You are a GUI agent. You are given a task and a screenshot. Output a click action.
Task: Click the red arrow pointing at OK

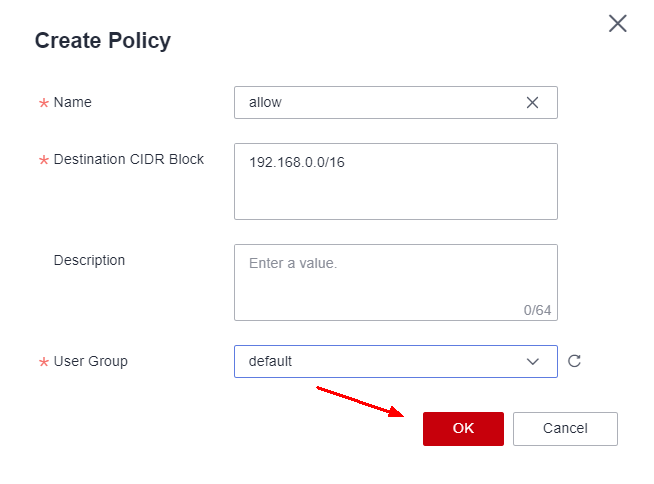(361, 401)
